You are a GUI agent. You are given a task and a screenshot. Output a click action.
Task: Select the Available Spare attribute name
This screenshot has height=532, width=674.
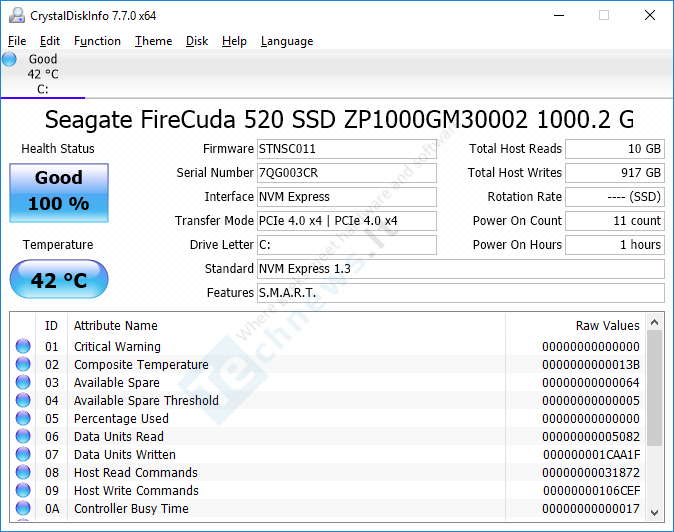(x=116, y=382)
